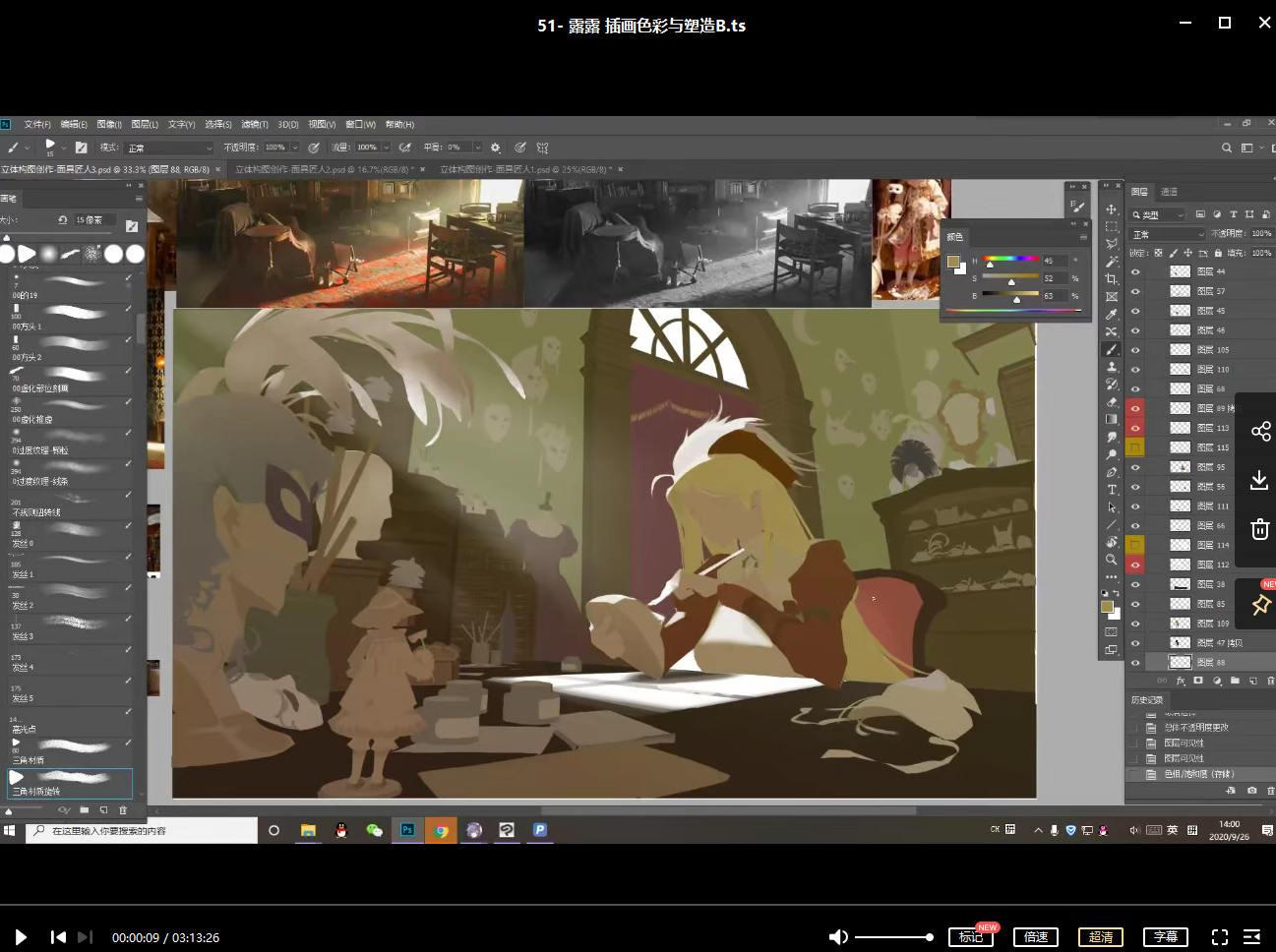Hide layer 图层 47 拷贝
Image resolution: width=1276 pixels, height=952 pixels.
[1135, 643]
